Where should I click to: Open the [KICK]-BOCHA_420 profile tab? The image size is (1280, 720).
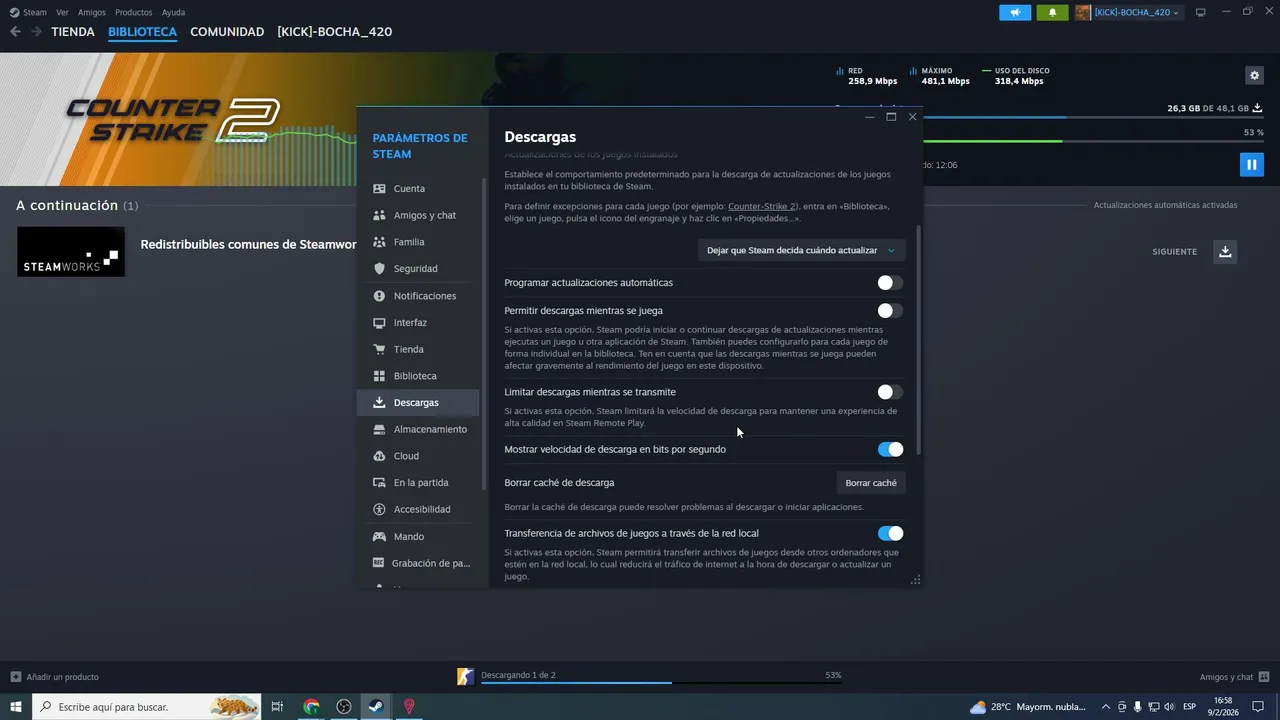pos(335,32)
